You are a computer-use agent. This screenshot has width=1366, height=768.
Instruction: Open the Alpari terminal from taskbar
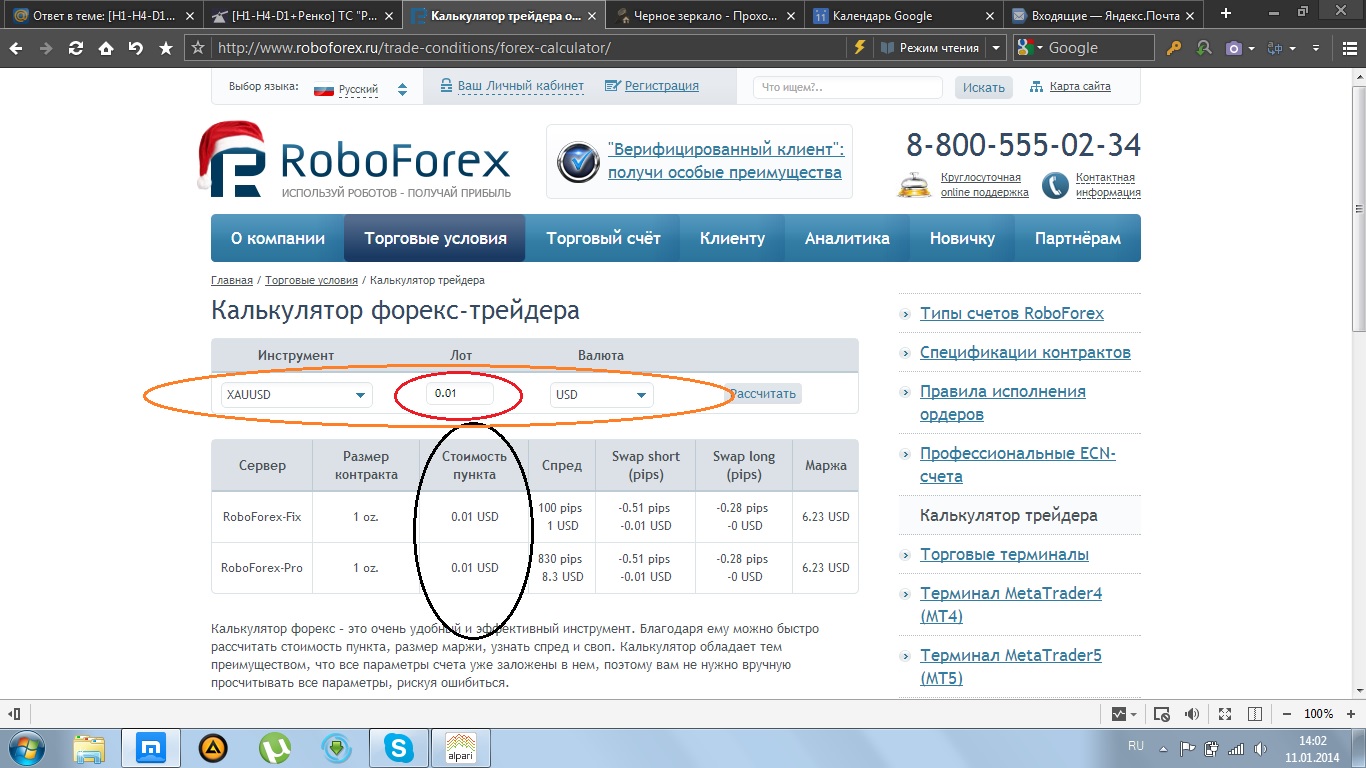pyautogui.click(x=461, y=748)
